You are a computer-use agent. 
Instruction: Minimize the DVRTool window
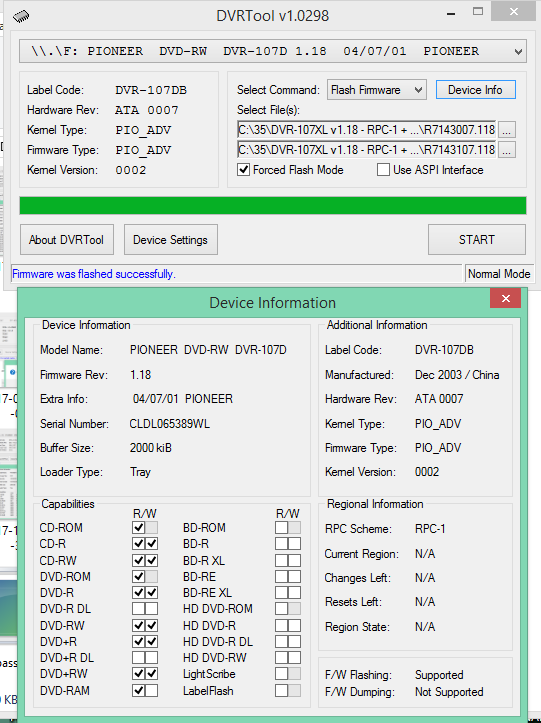coord(451,14)
